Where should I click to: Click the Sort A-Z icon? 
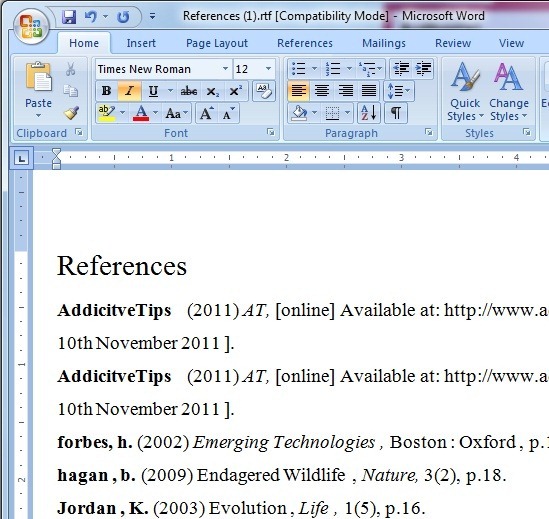[369, 113]
